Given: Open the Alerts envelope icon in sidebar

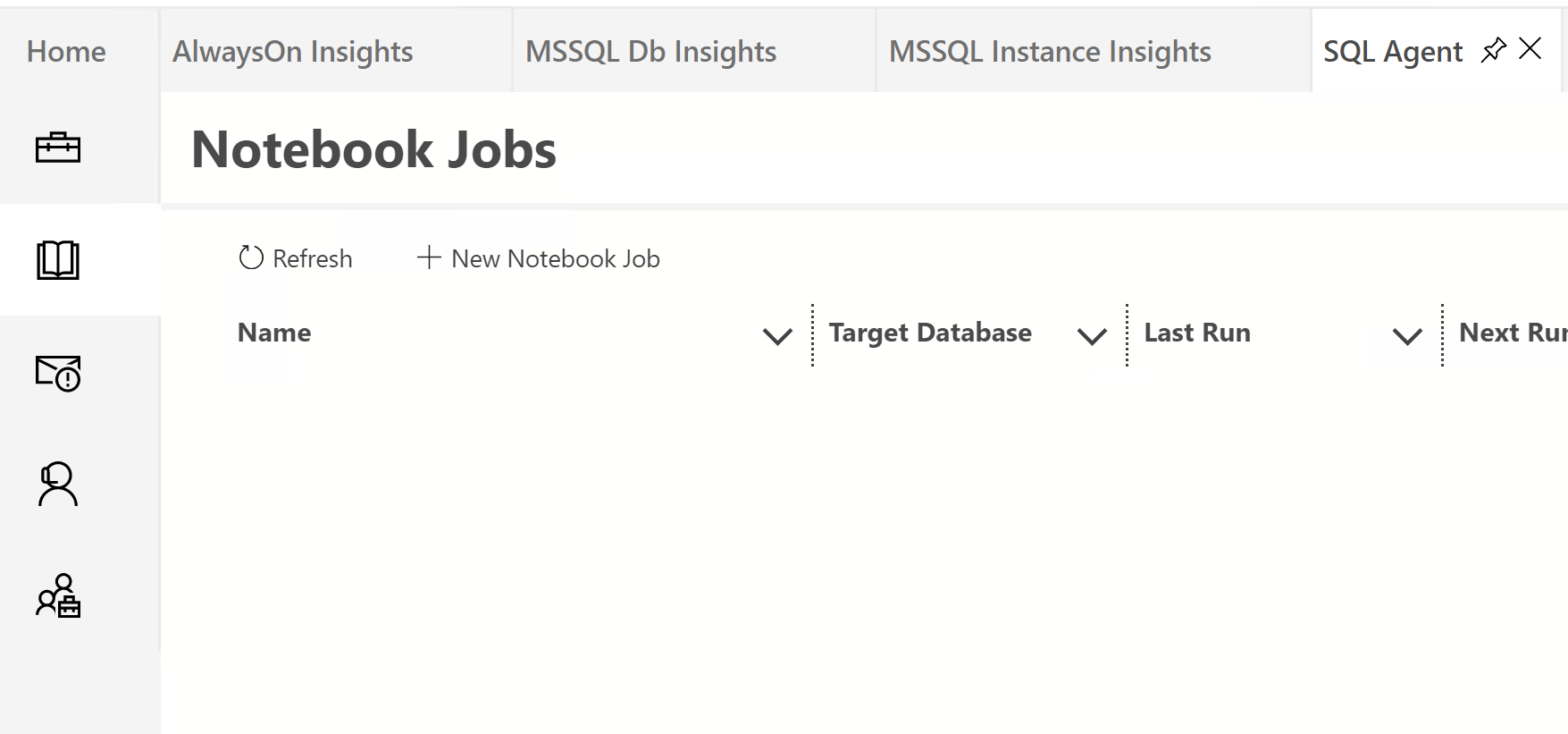Looking at the screenshot, I should (58, 373).
